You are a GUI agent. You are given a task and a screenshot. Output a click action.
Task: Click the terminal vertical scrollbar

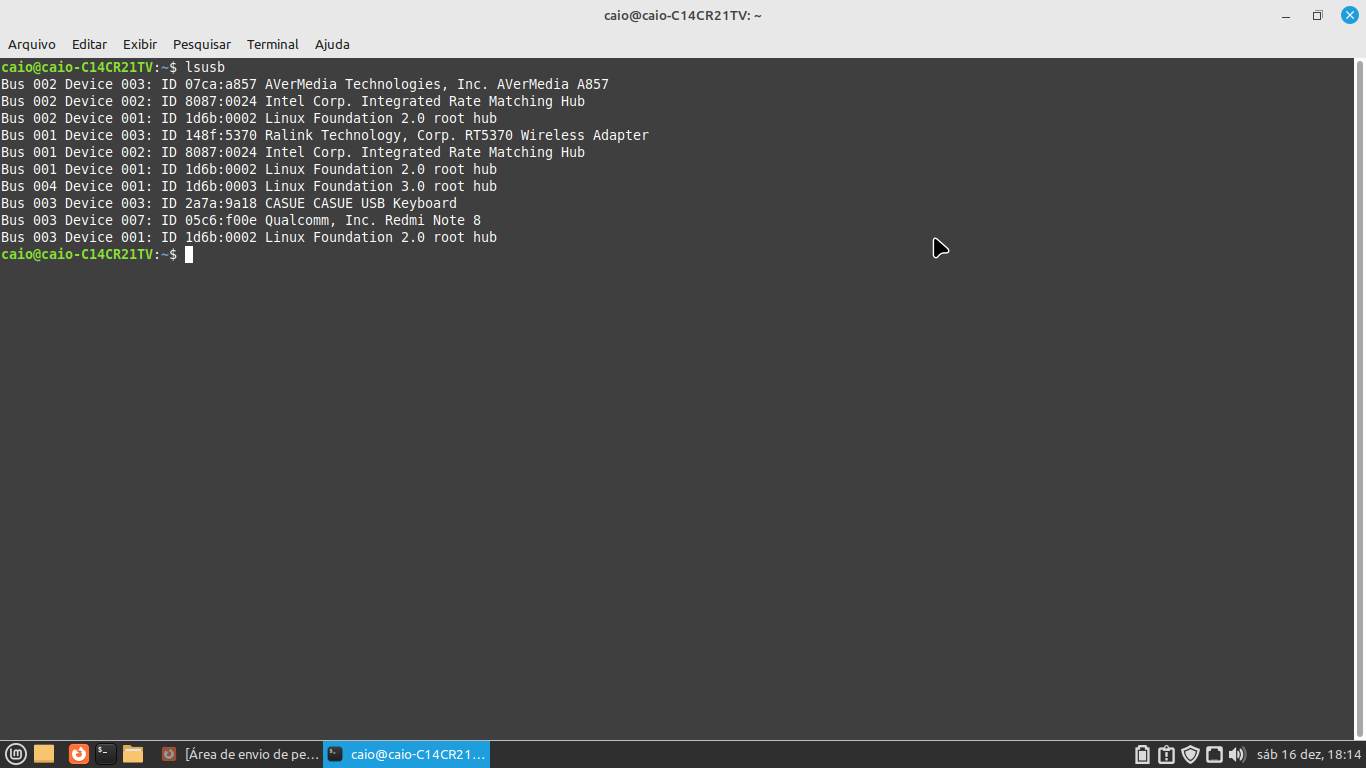pos(1360,400)
